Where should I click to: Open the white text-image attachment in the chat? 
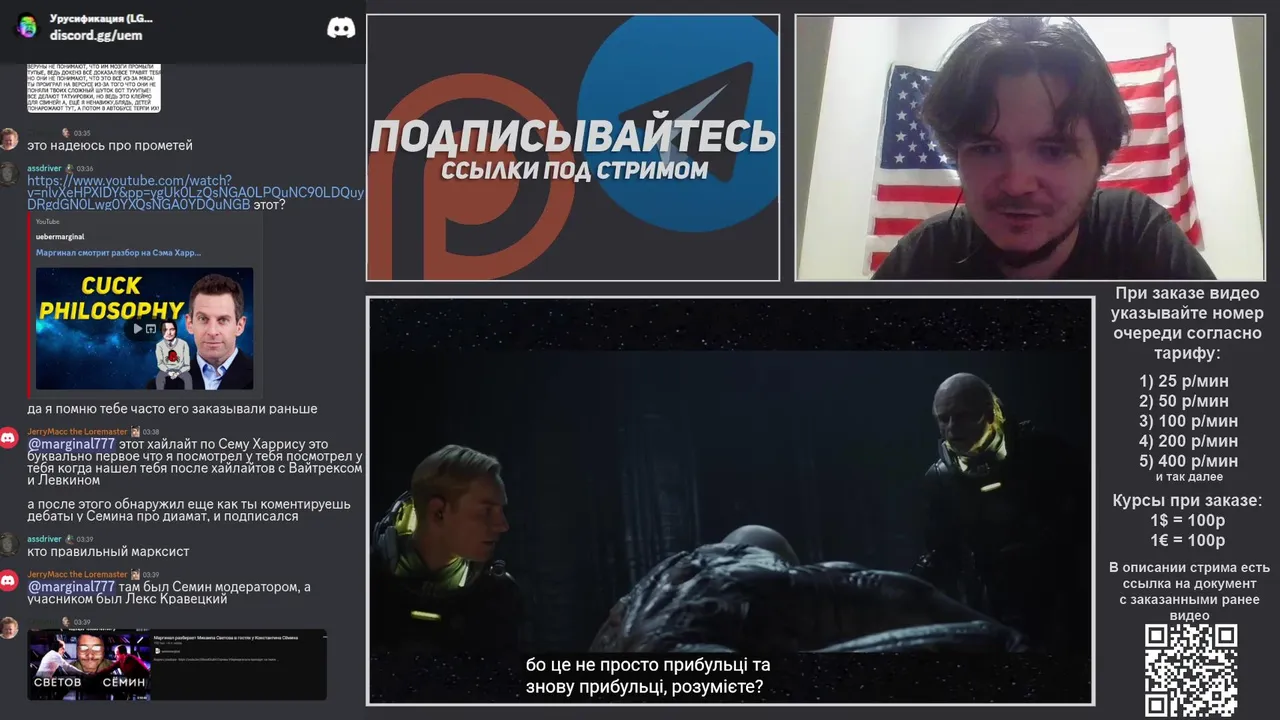(93, 88)
